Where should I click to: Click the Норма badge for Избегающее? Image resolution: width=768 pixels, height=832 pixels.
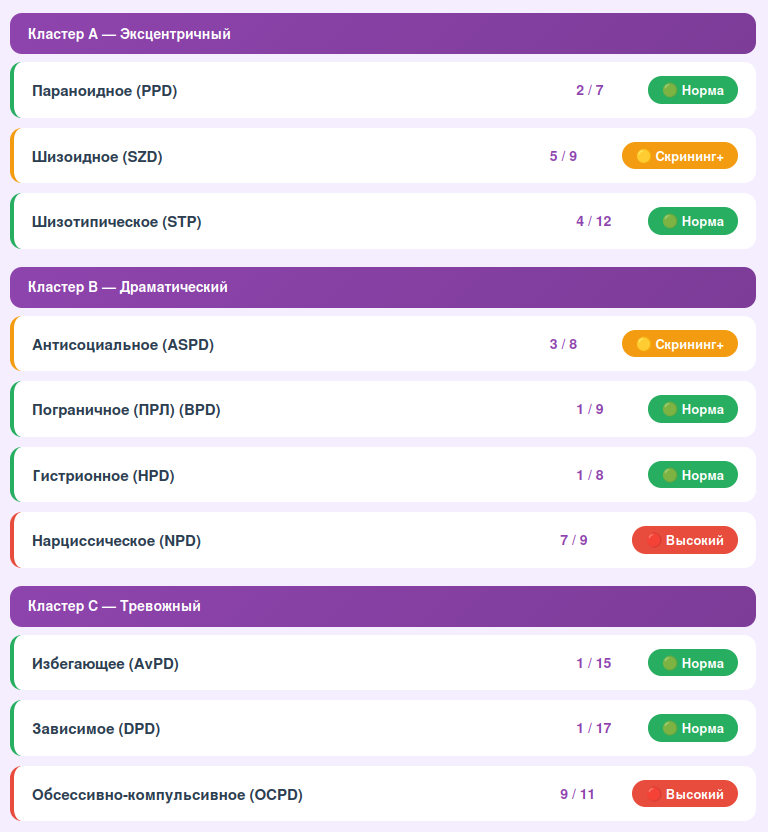[693, 663]
